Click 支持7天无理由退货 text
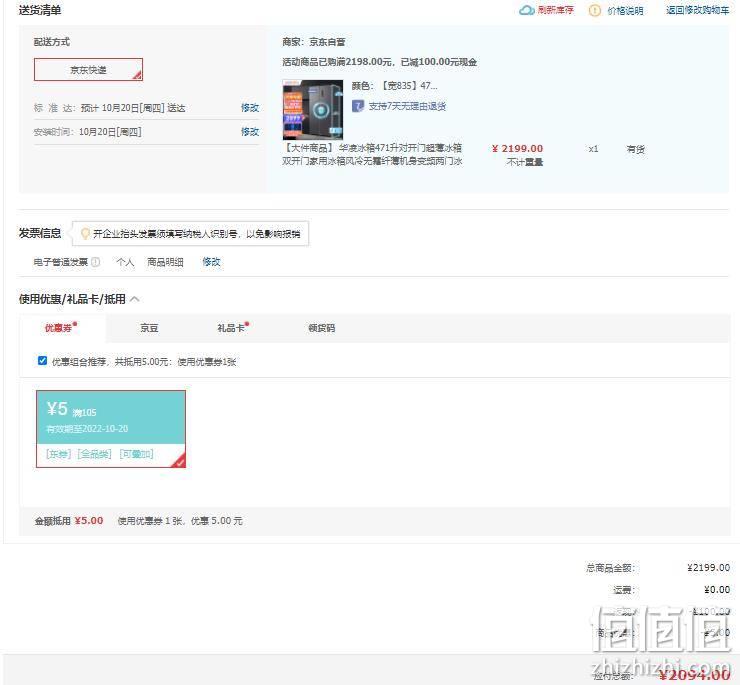The width and height of the screenshot is (740, 685). tap(407, 106)
